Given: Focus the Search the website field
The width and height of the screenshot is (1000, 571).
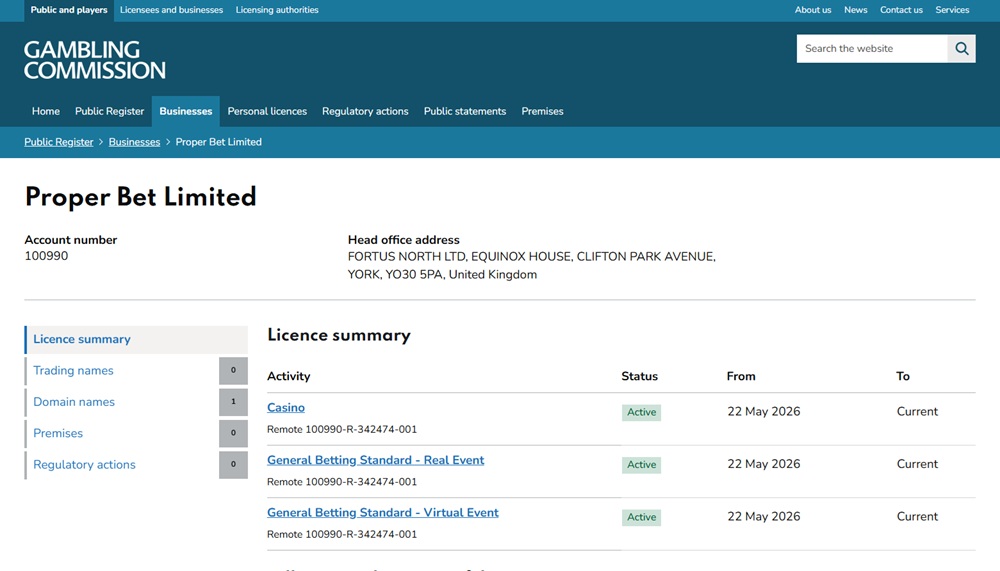Looking at the screenshot, I should (872, 48).
